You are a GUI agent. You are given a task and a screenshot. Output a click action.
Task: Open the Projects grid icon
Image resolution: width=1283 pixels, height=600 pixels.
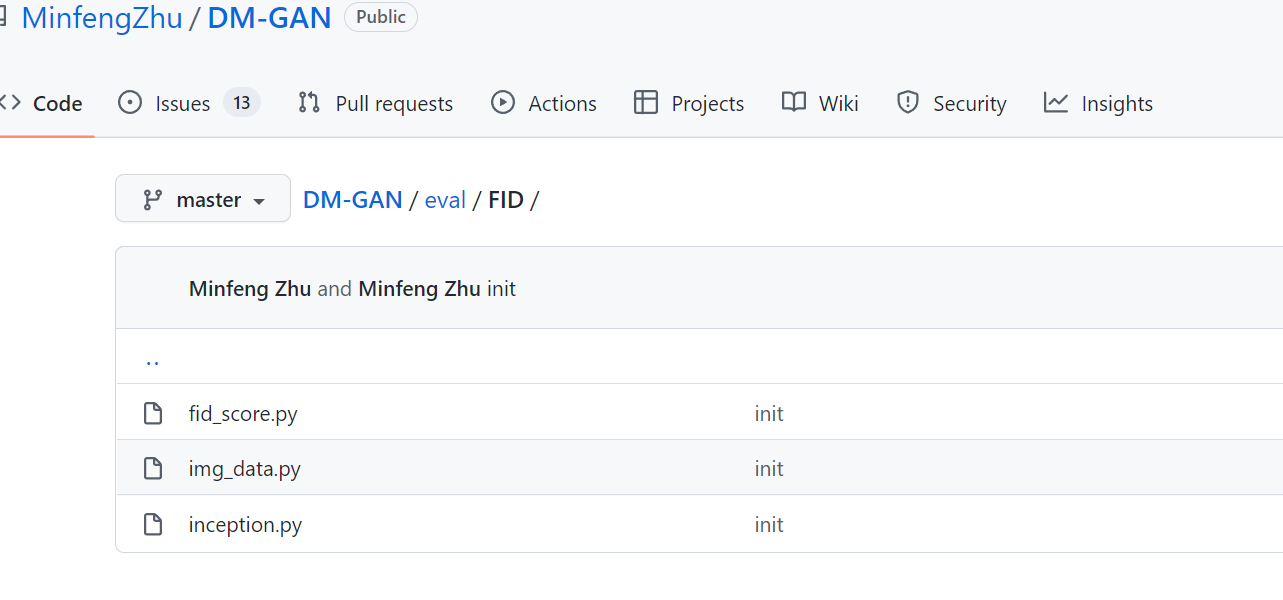[x=645, y=102]
